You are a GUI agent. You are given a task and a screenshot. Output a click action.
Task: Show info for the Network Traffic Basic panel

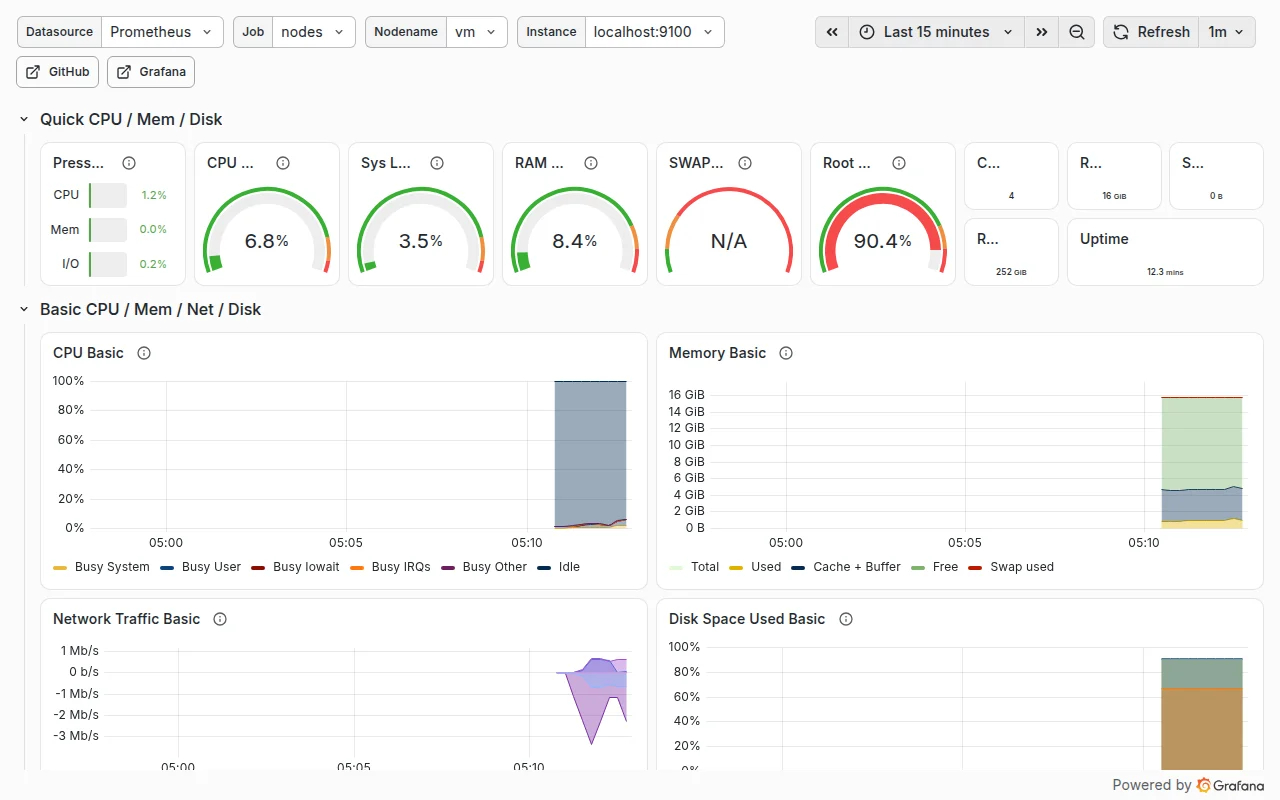(x=220, y=619)
